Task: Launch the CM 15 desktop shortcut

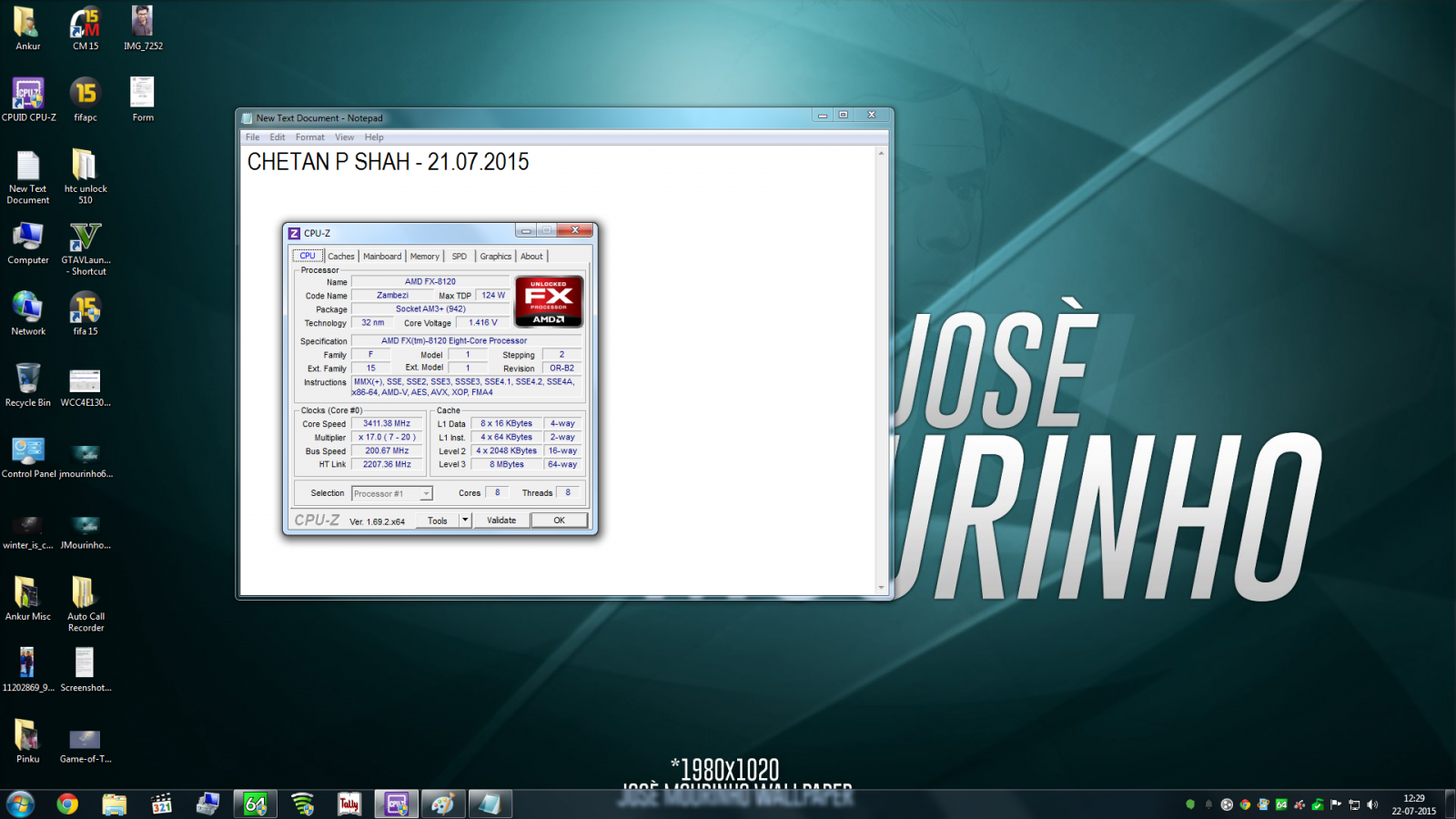Action: [x=86, y=28]
